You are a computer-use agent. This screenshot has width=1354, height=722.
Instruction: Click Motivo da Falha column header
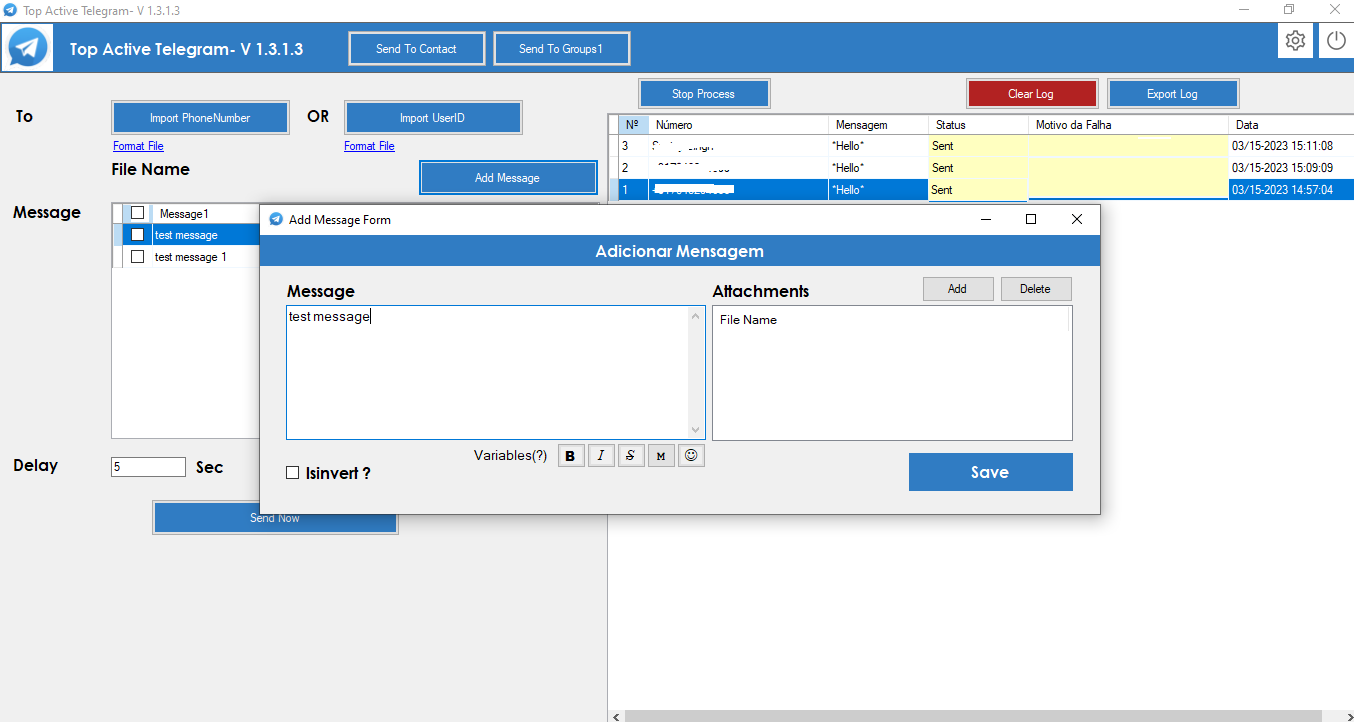1128,125
